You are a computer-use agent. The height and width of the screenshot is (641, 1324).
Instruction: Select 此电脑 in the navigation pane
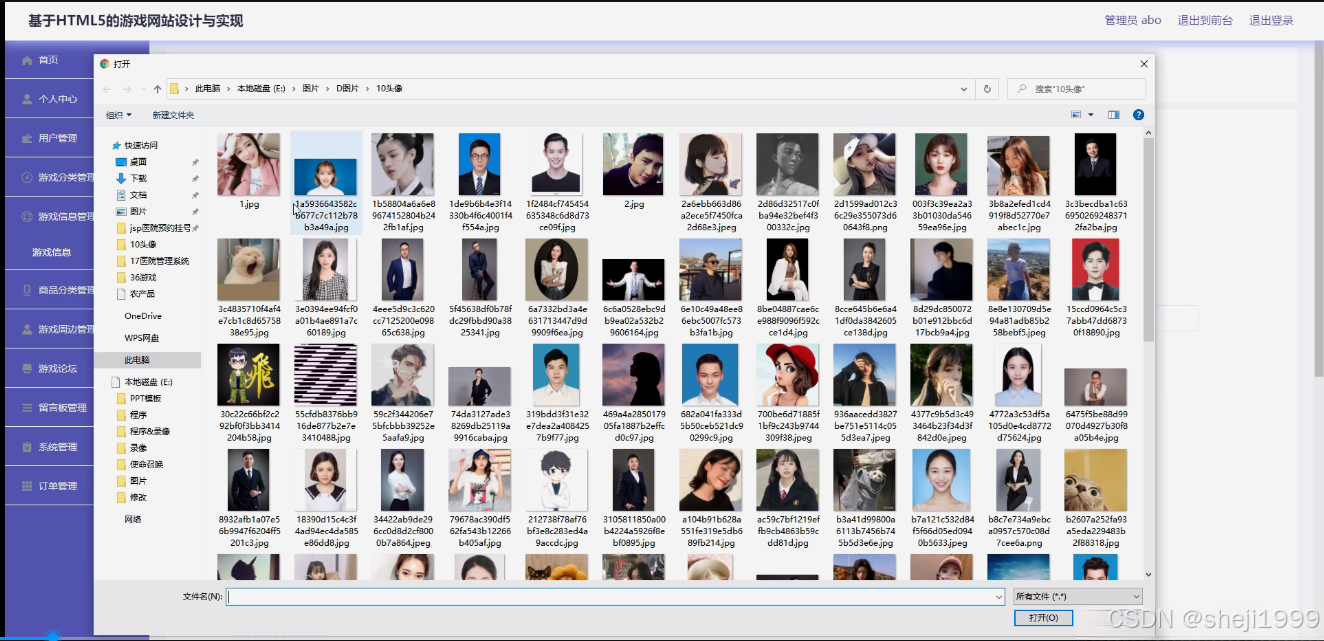(137, 359)
